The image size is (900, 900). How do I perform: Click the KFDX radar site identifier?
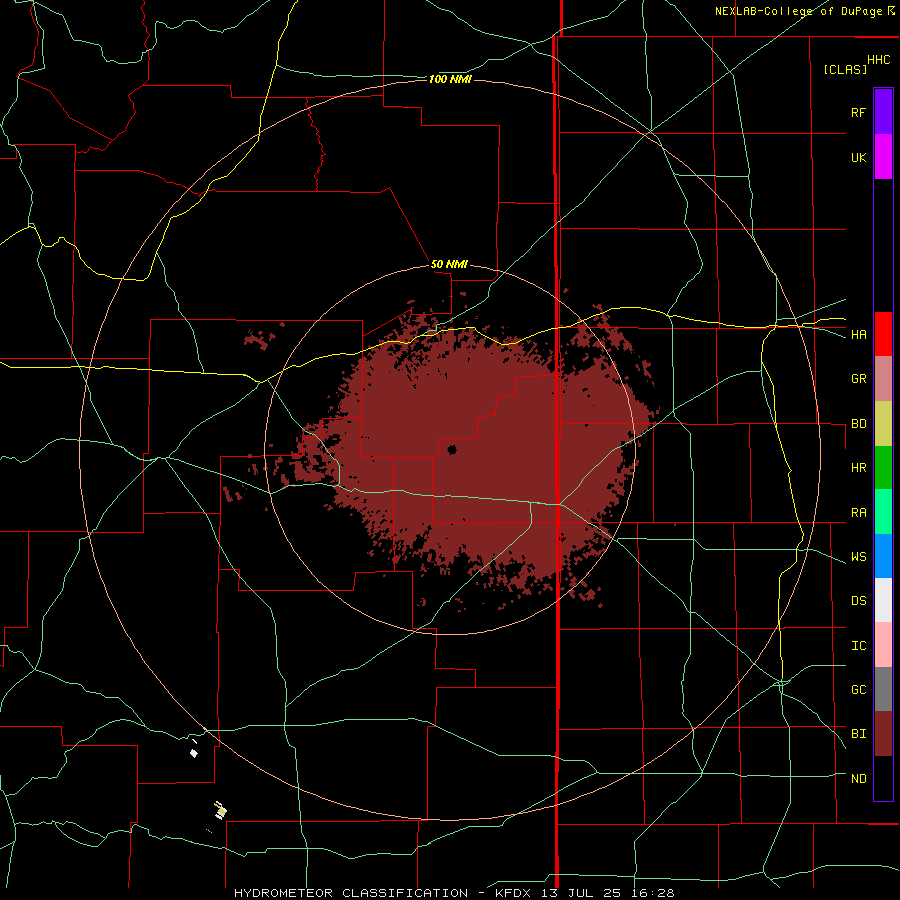click(515, 893)
